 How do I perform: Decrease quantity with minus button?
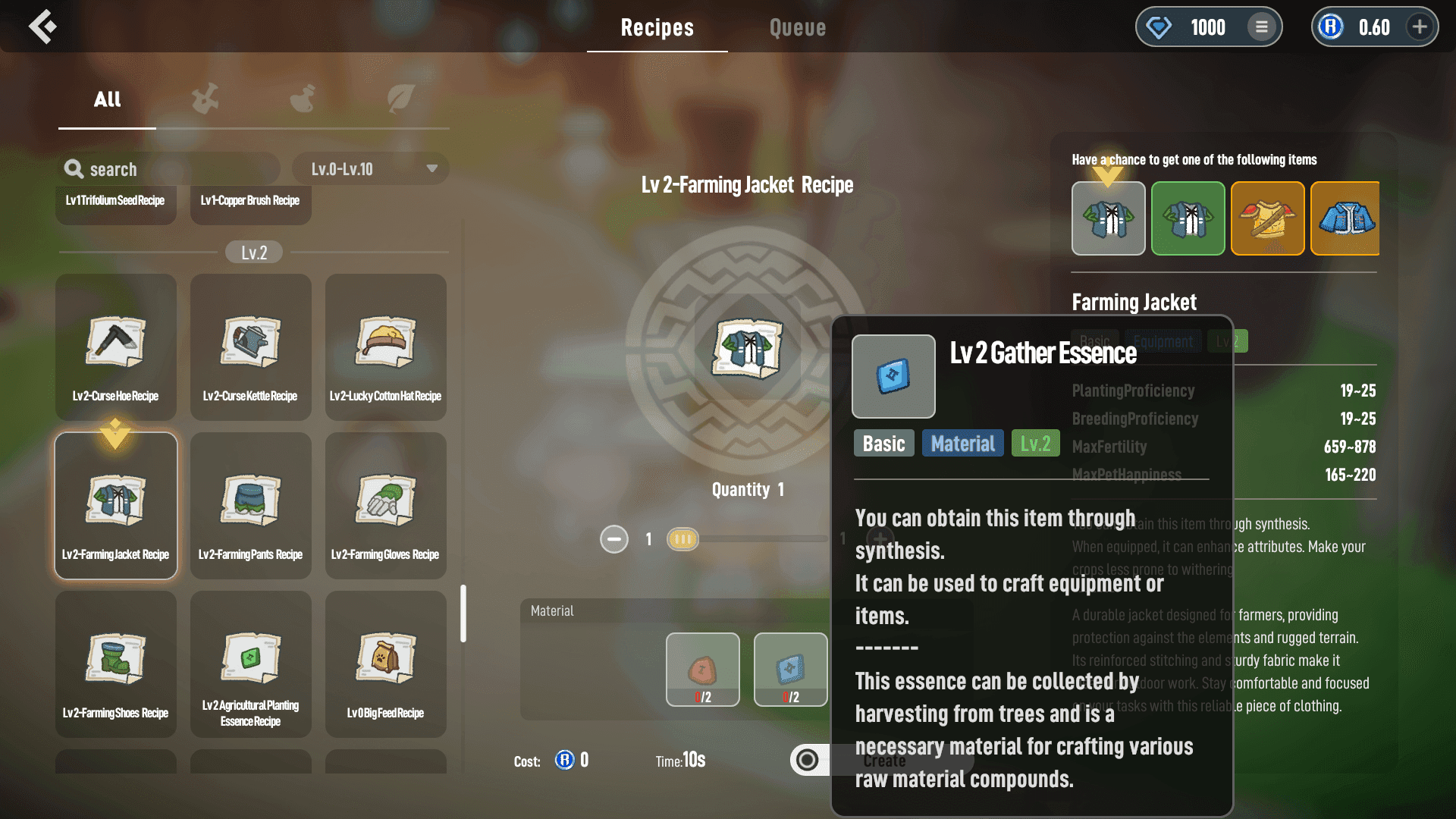click(x=613, y=539)
